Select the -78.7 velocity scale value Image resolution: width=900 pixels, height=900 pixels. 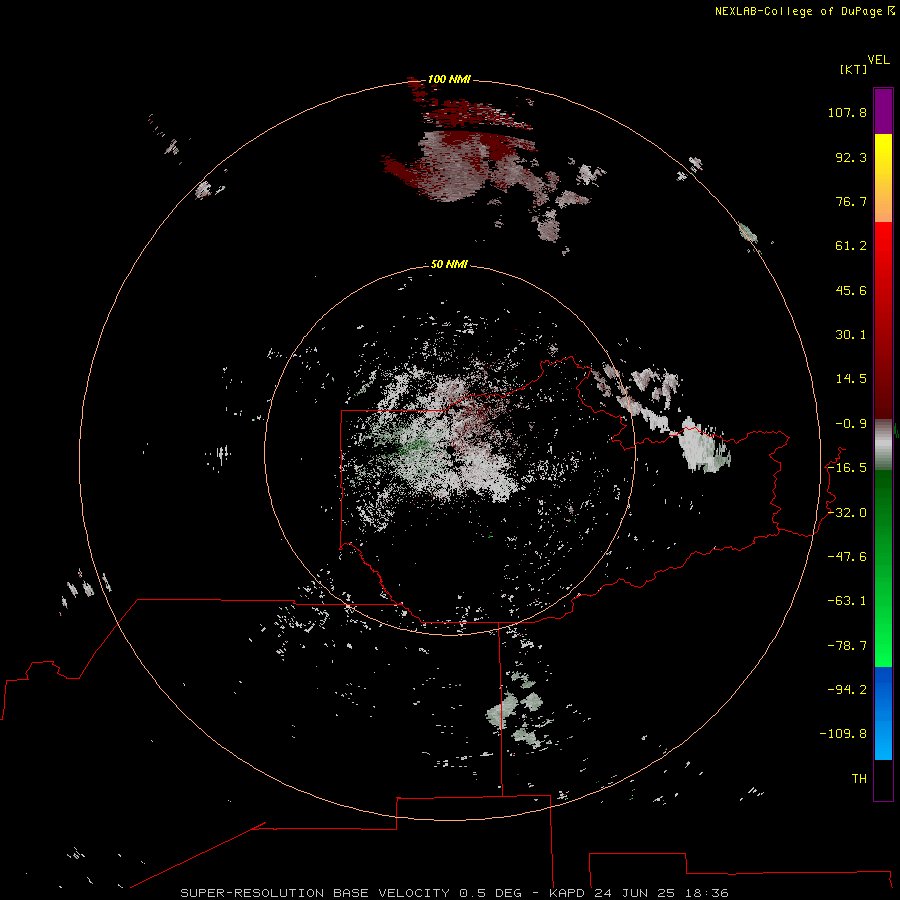coord(847,646)
